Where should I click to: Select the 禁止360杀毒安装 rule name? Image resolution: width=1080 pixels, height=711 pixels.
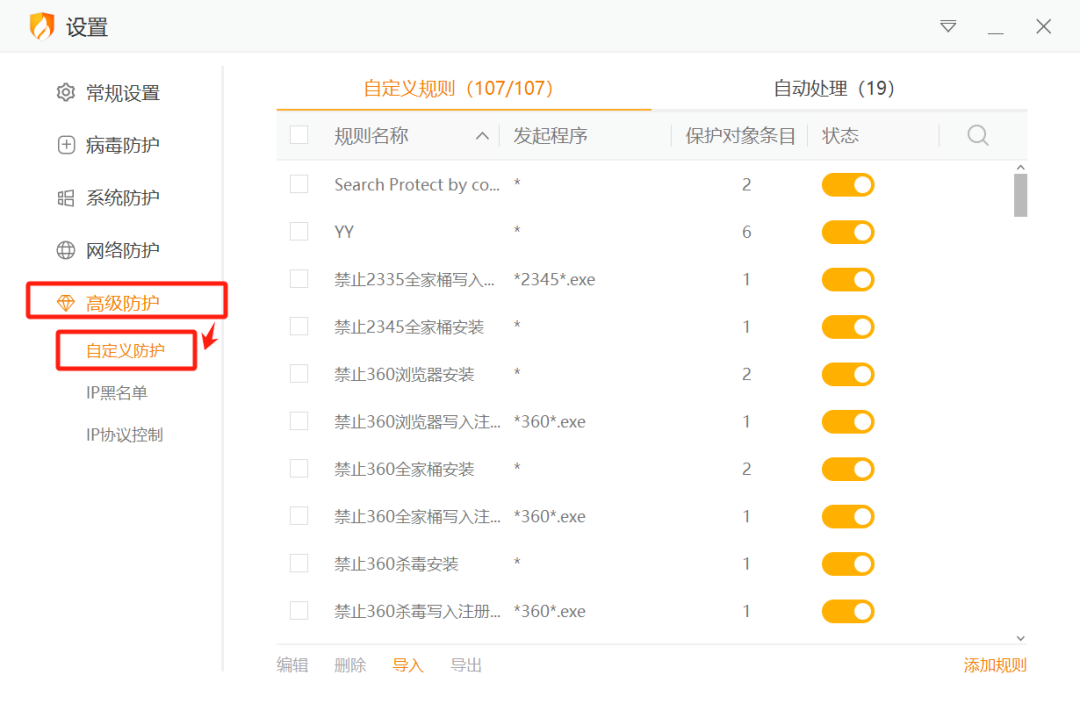pyautogui.click(x=396, y=564)
